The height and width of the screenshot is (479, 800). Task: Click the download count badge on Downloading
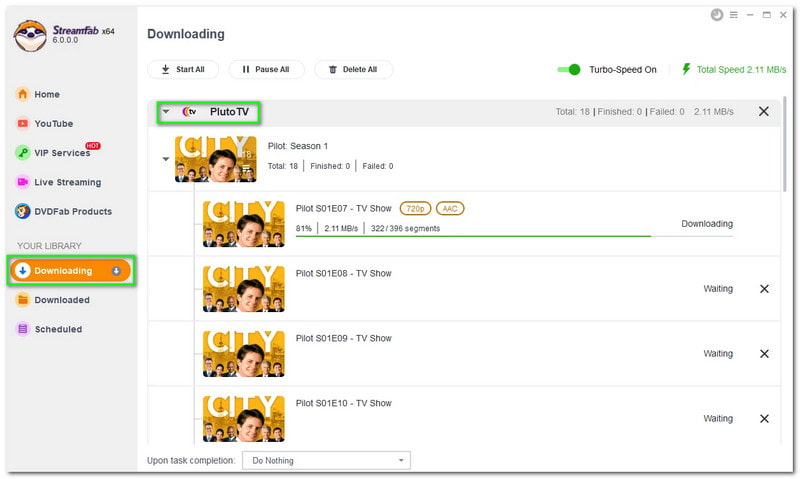pos(116,271)
